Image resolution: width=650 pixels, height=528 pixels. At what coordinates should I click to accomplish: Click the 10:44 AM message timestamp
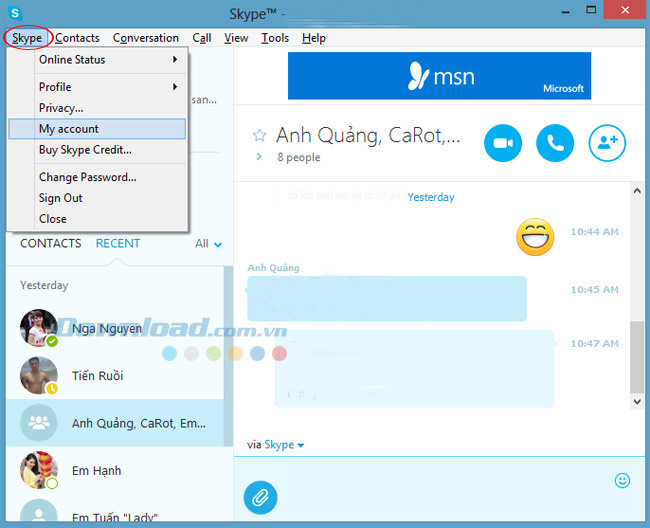tap(594, 232)
